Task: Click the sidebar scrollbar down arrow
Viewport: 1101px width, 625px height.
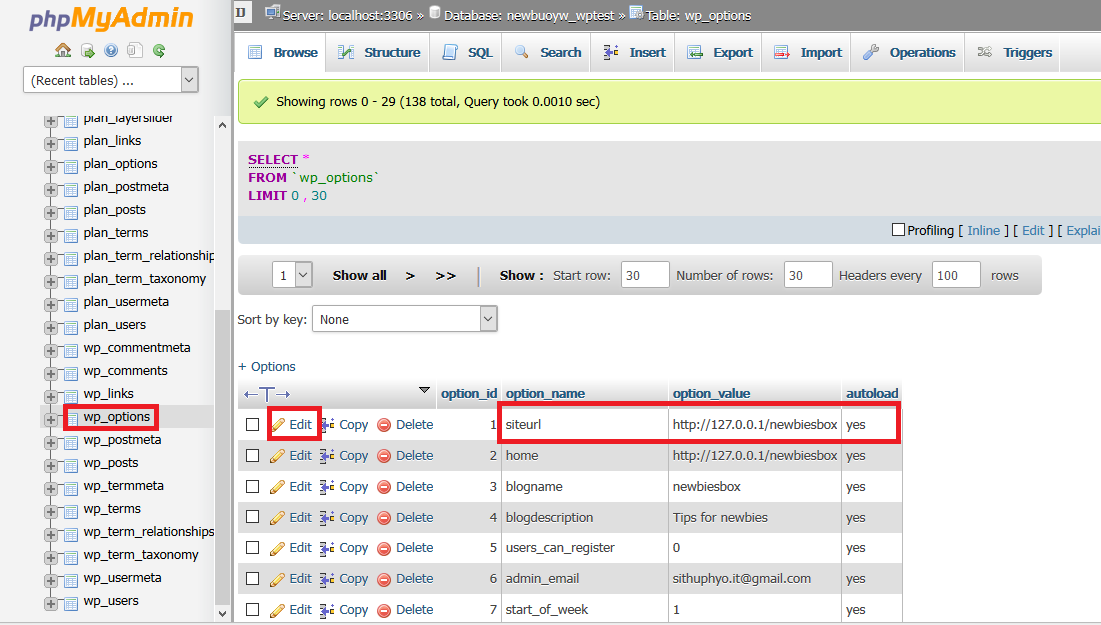Action: click(223, 613)
